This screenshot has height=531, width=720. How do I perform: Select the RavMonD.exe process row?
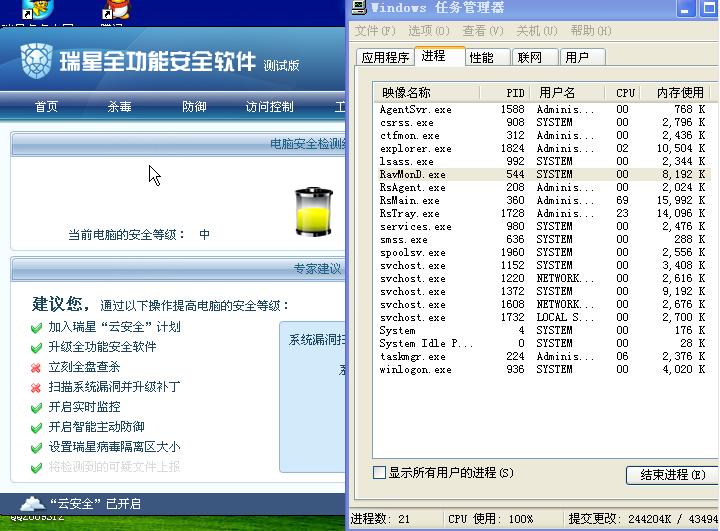tap(542, 175)
